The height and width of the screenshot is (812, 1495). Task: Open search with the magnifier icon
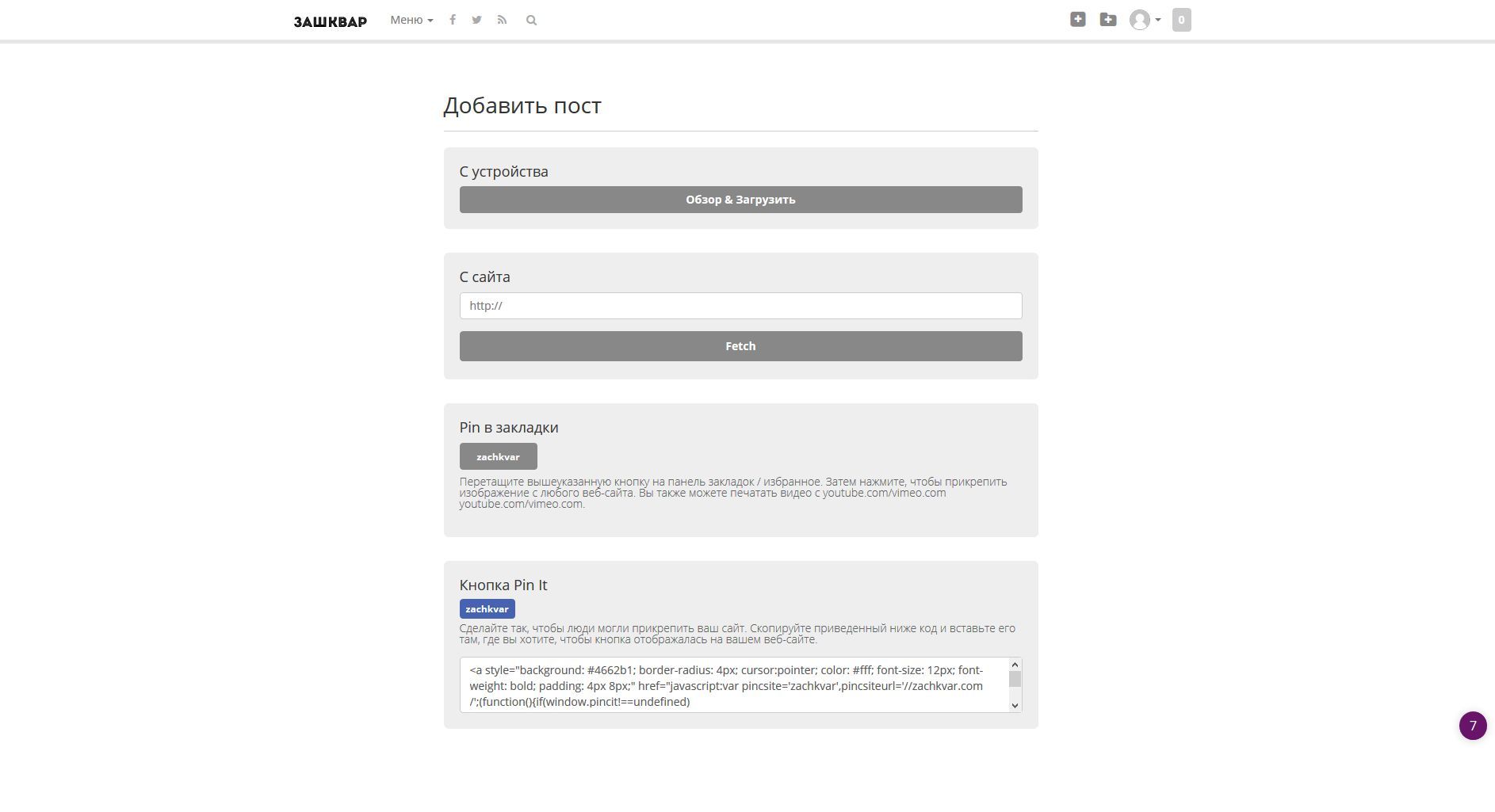[531, 21]
